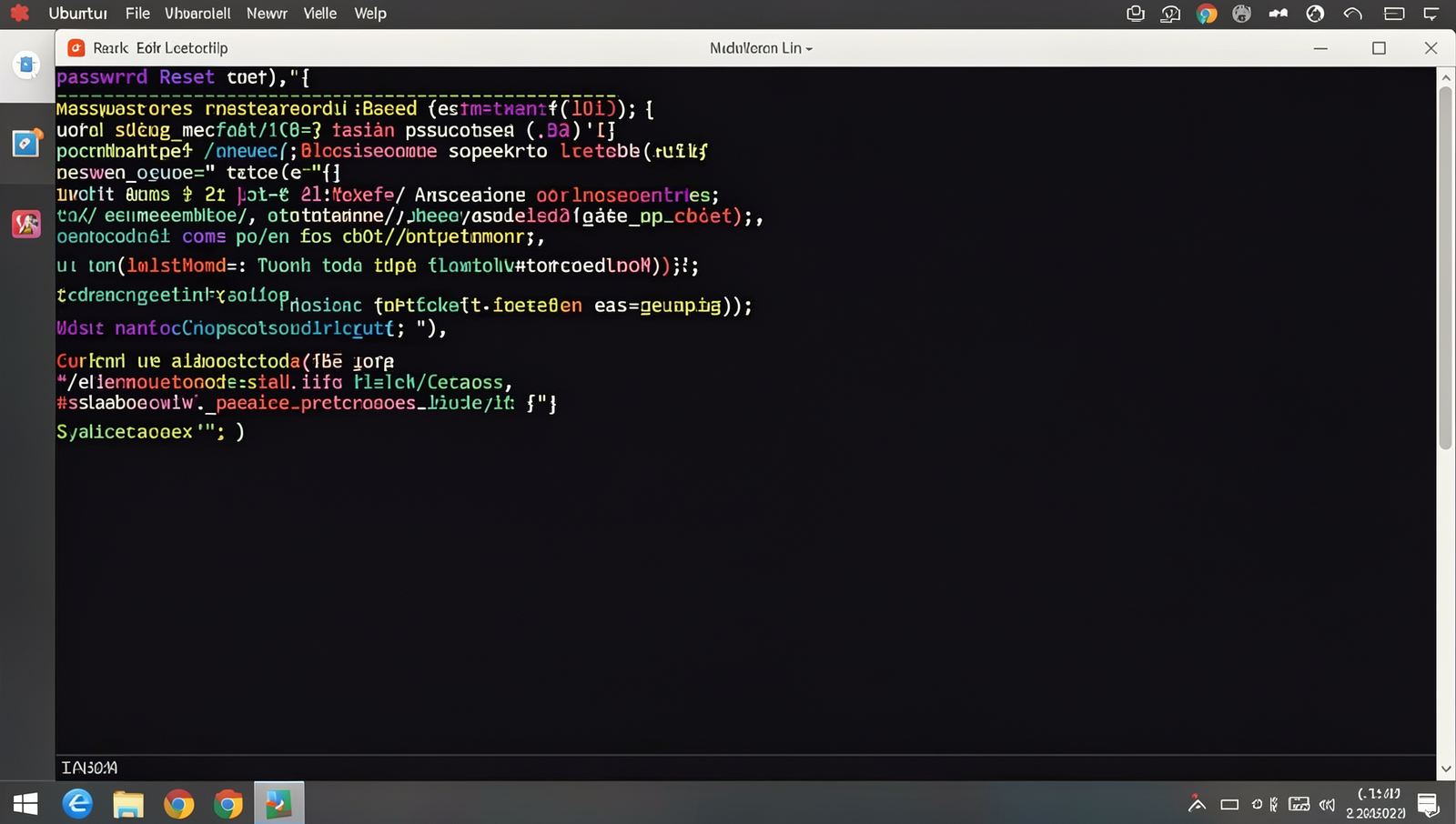Click the gray round face icon in top bar
Viewport: 1456px width, 824px height.
click(1241, 14)
